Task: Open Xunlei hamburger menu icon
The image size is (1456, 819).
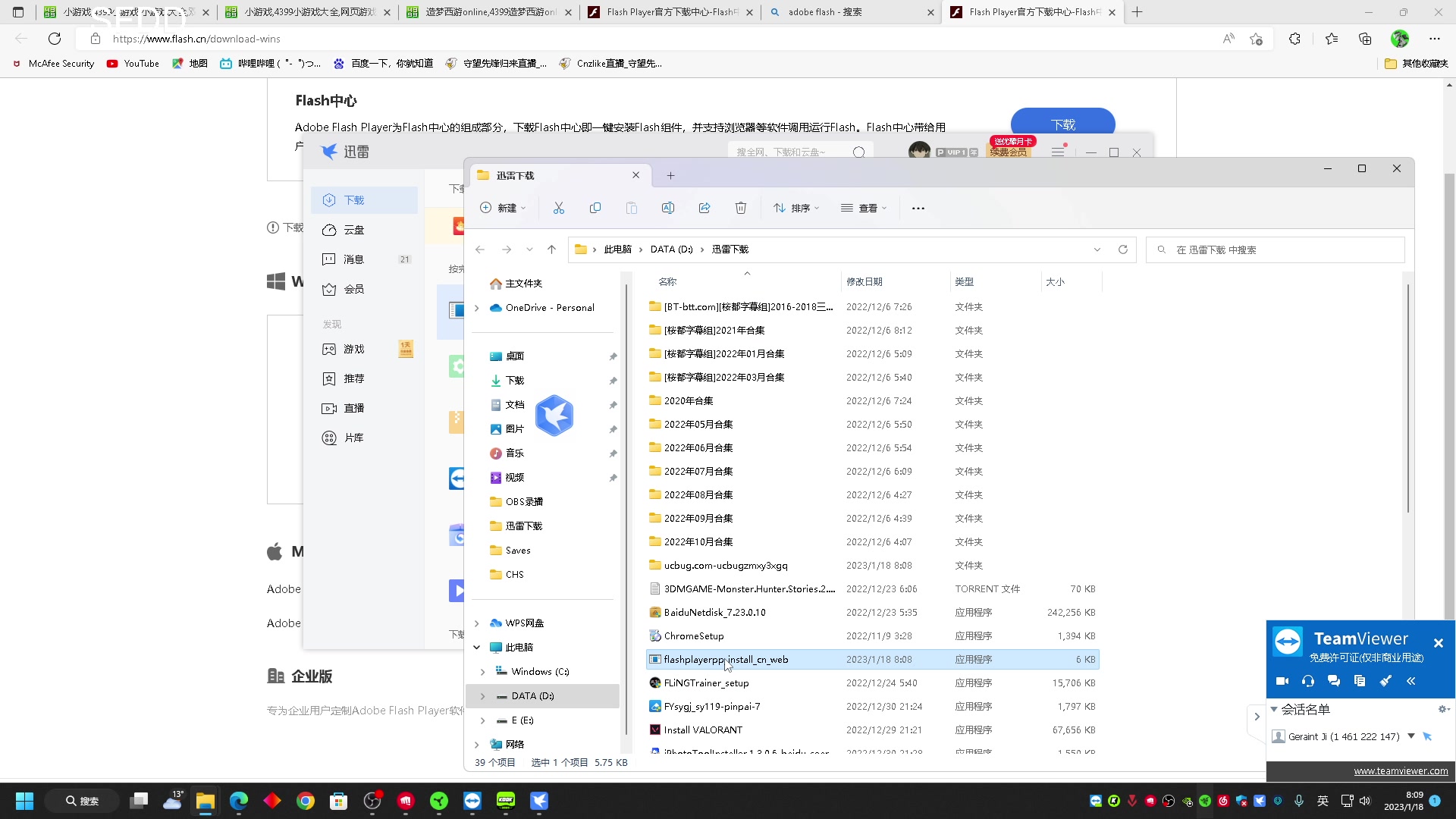Action: point(1058,152)
